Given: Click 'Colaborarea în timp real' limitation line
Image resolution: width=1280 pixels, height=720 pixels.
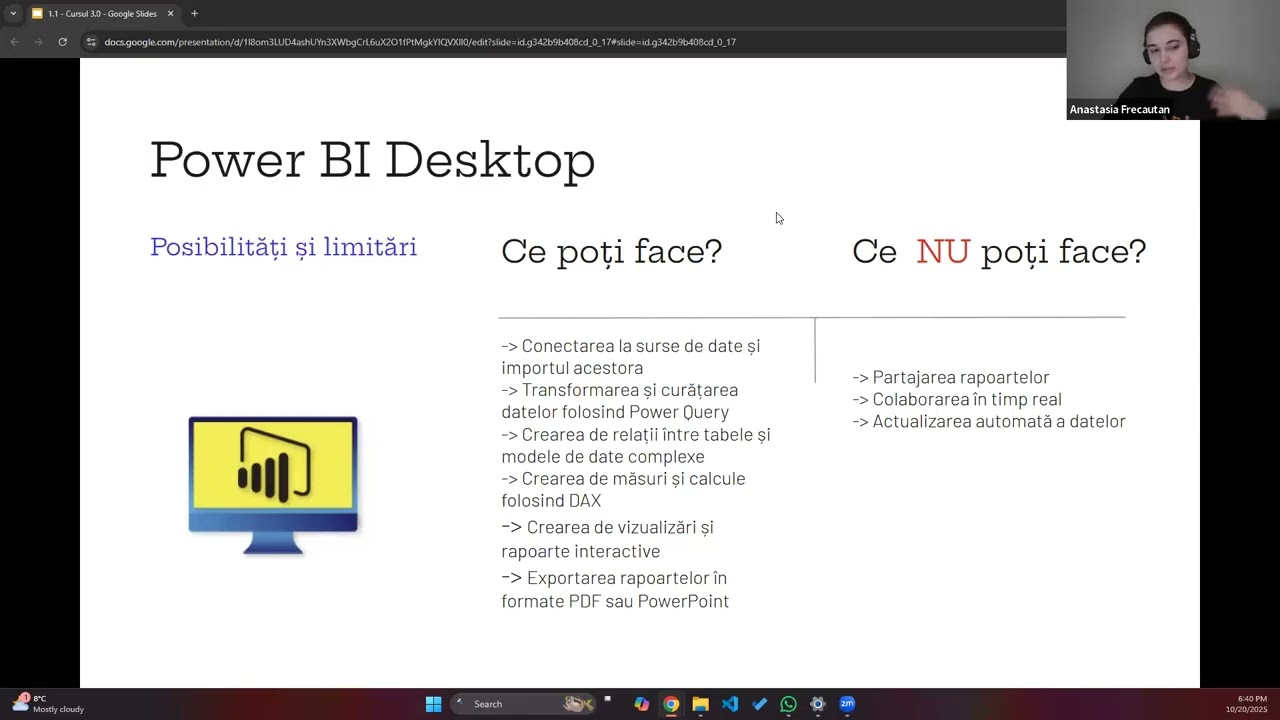Looking at the screenshot, I should point(957,399).
